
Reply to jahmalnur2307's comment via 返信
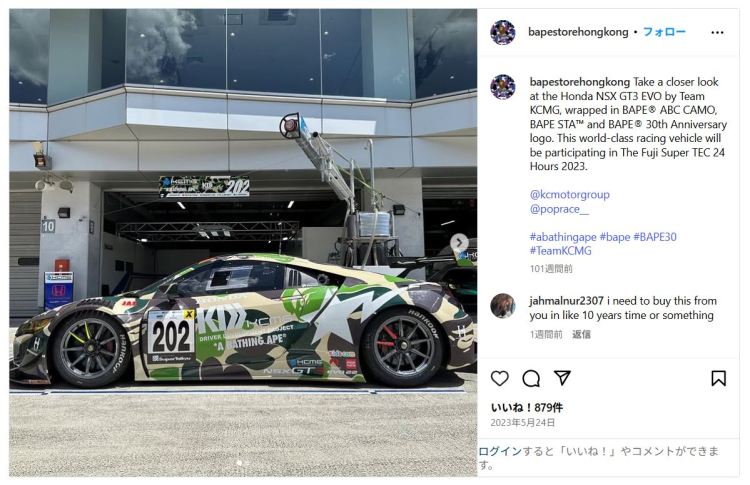click(x=581, y=334)
